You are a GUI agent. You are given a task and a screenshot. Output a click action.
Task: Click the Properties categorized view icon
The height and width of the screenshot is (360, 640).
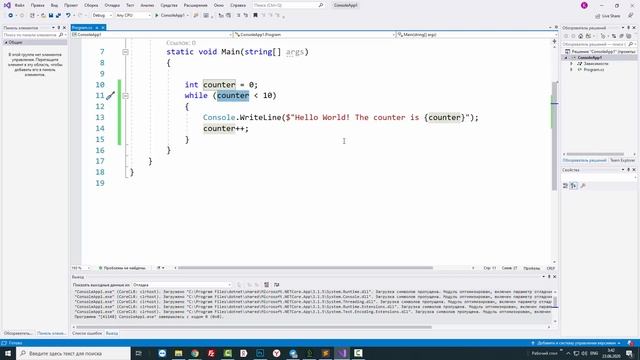[566, 186]
